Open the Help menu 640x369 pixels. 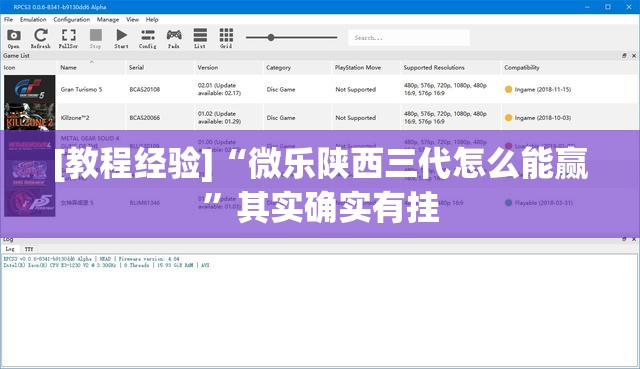(152, 19)
